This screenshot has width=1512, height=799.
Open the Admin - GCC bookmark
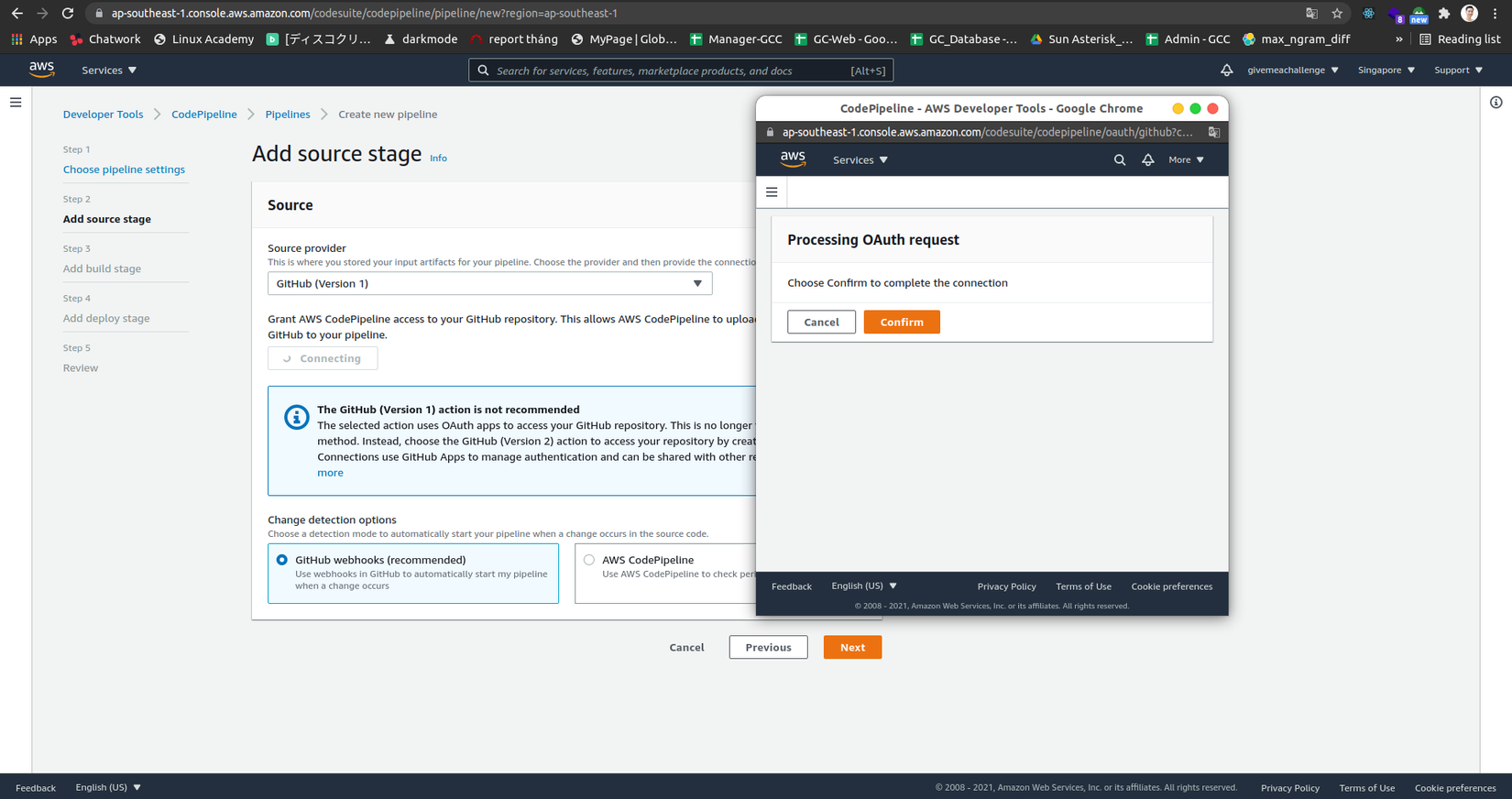[1188, 39]
